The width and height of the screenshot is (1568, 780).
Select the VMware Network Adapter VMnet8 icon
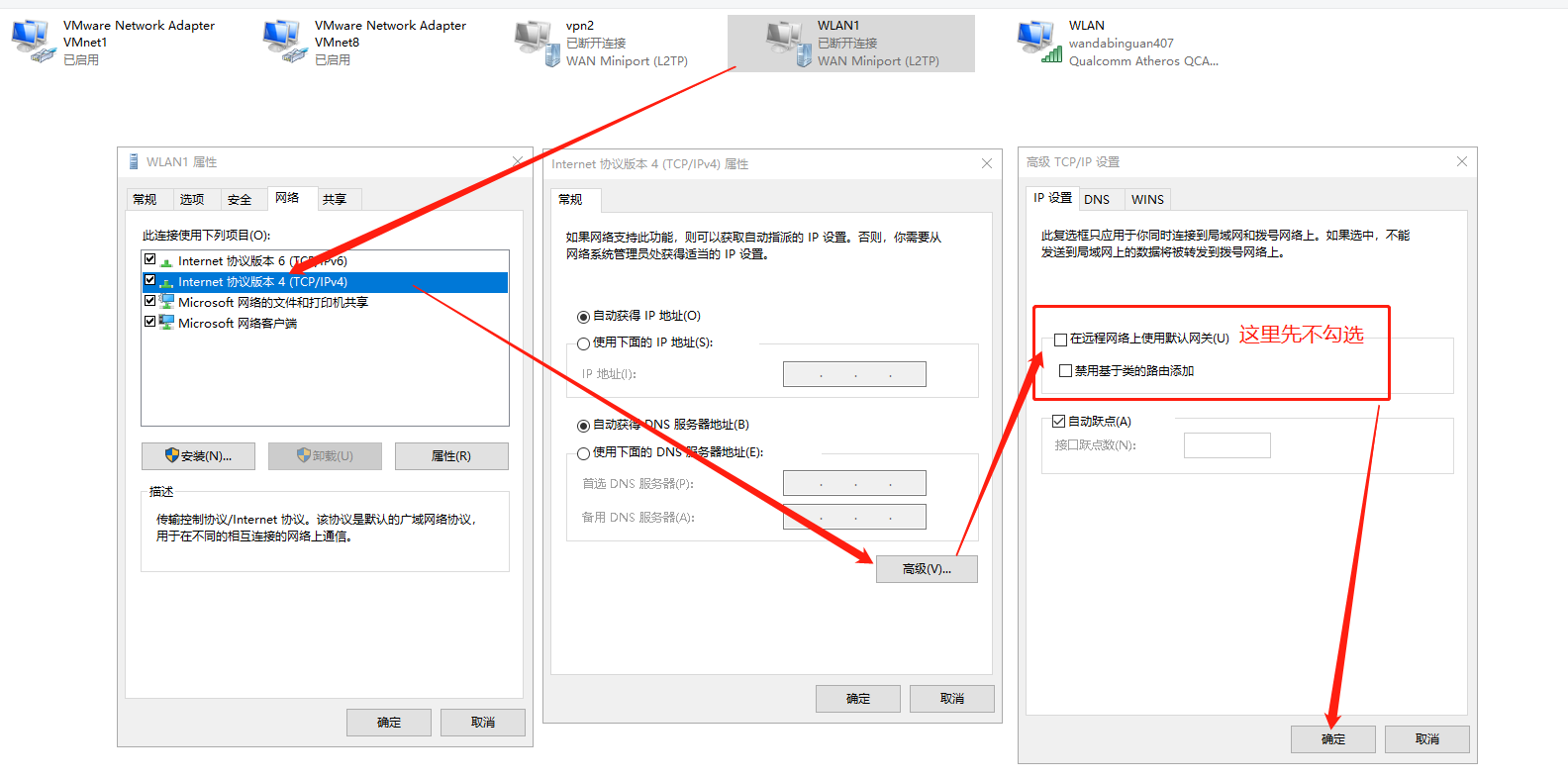tap(284, 42)
